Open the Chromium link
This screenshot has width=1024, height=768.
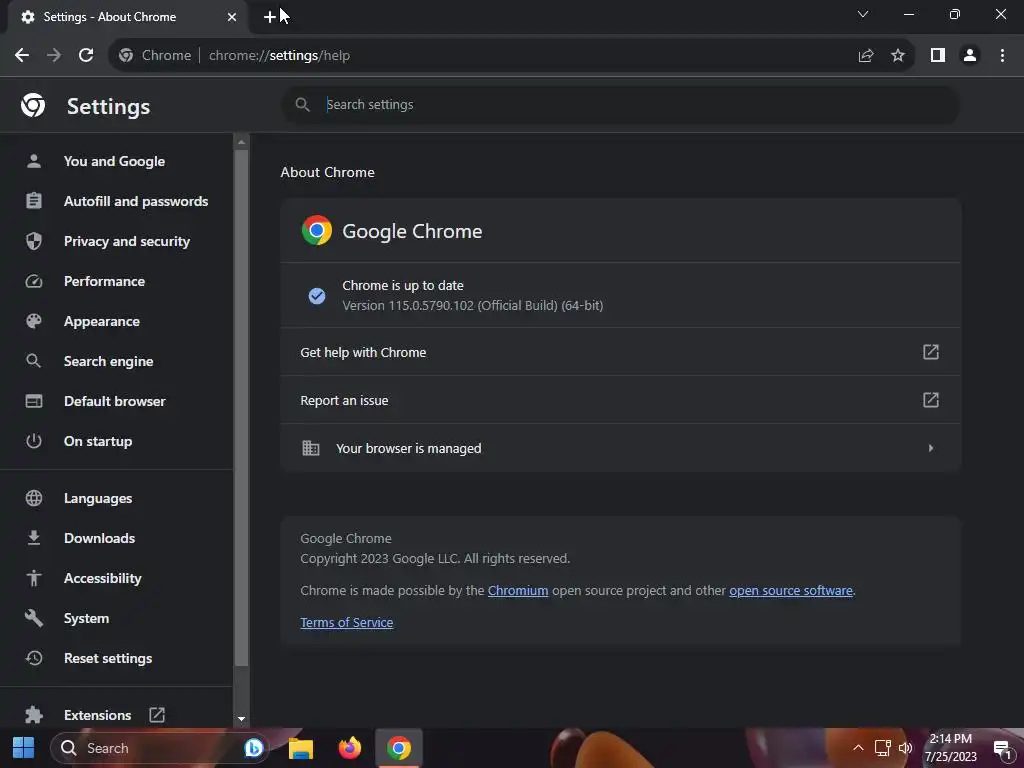pos(518,590)
